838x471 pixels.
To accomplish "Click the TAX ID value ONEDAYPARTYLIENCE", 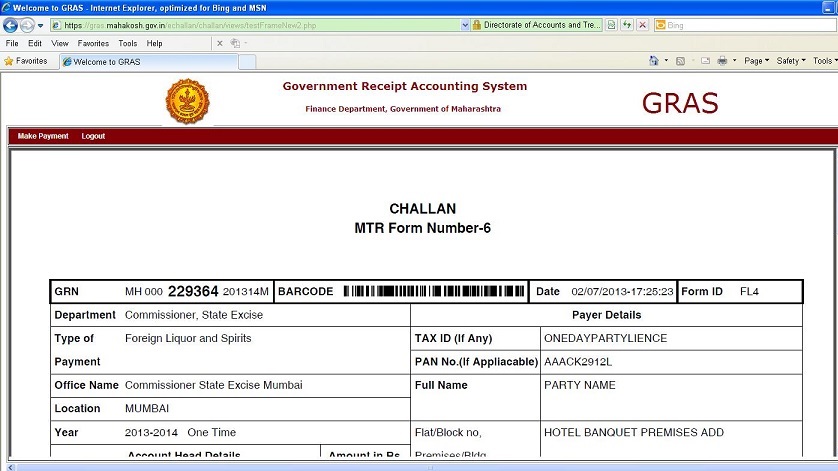I will tap(606, 338).
